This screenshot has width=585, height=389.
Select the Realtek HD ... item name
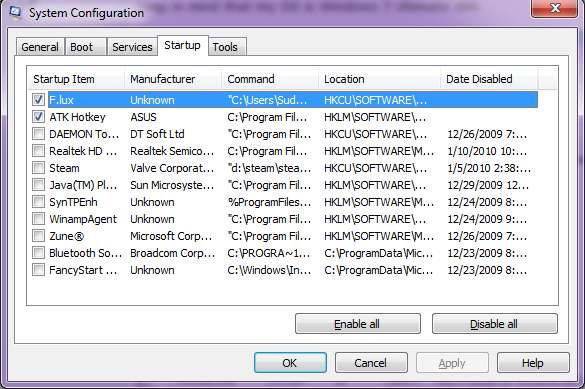[83, 151]
